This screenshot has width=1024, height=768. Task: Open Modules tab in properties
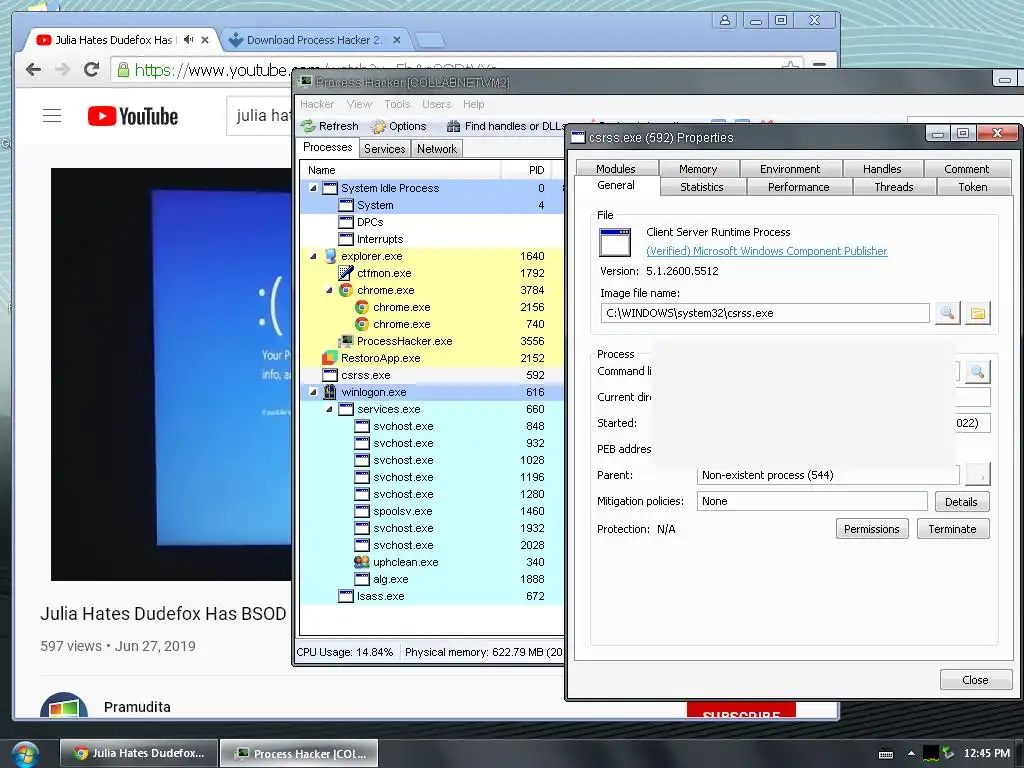(616, 168)
